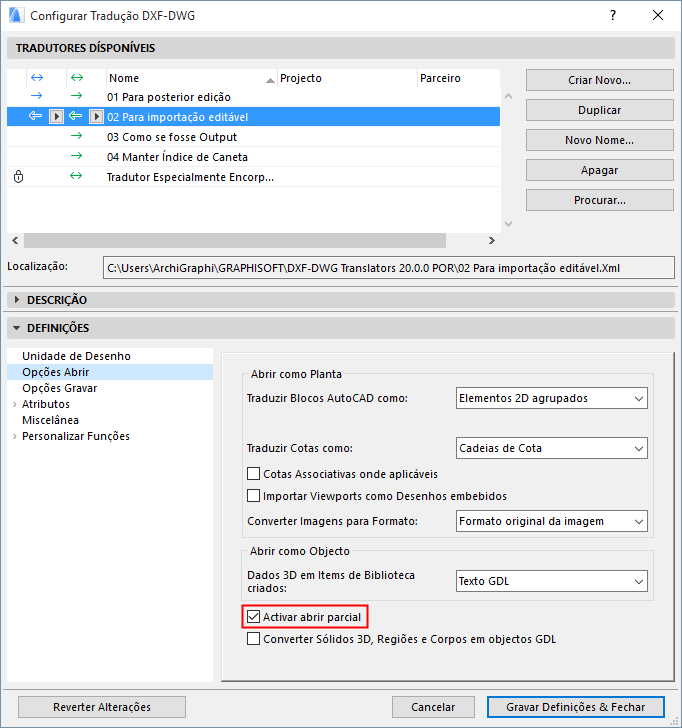Click translator list scroll down arrow
This screenshot has width=682, height=728.
coord(508,224)
